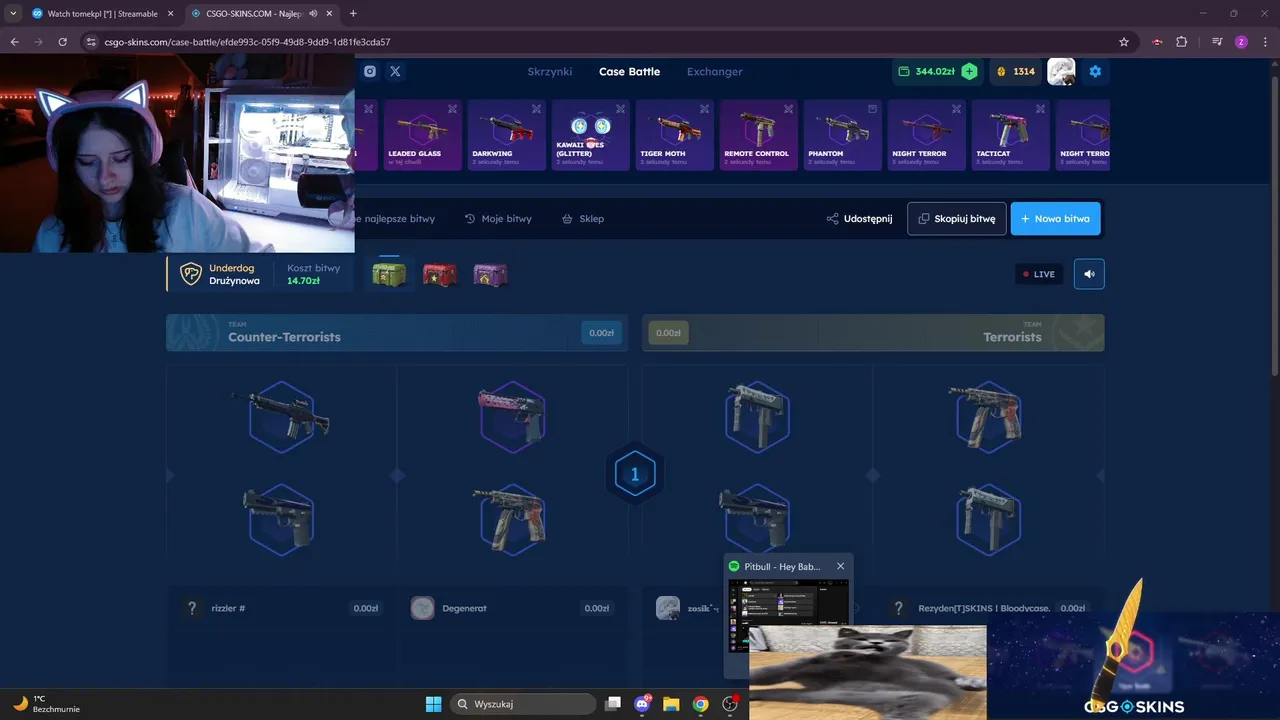Click the Skopiuj bitwę button

point(956,219)
